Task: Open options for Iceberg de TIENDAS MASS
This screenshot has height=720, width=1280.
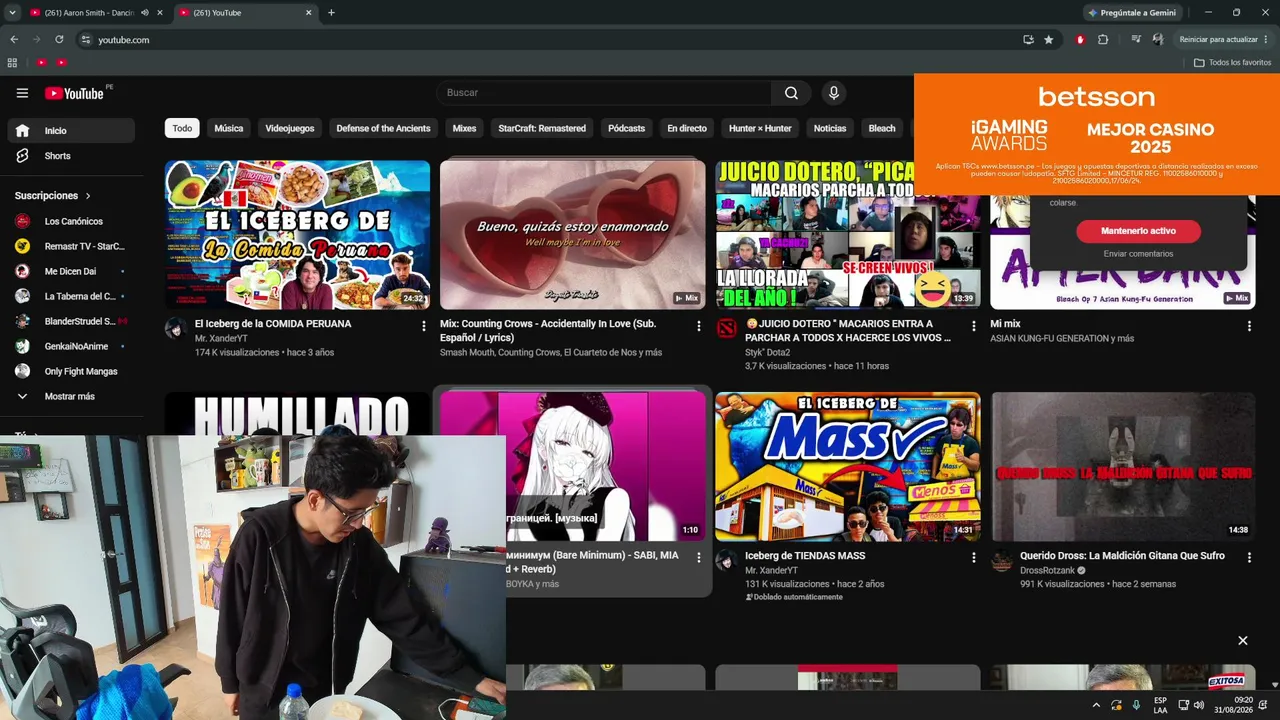Action: [x=974, y=558]
